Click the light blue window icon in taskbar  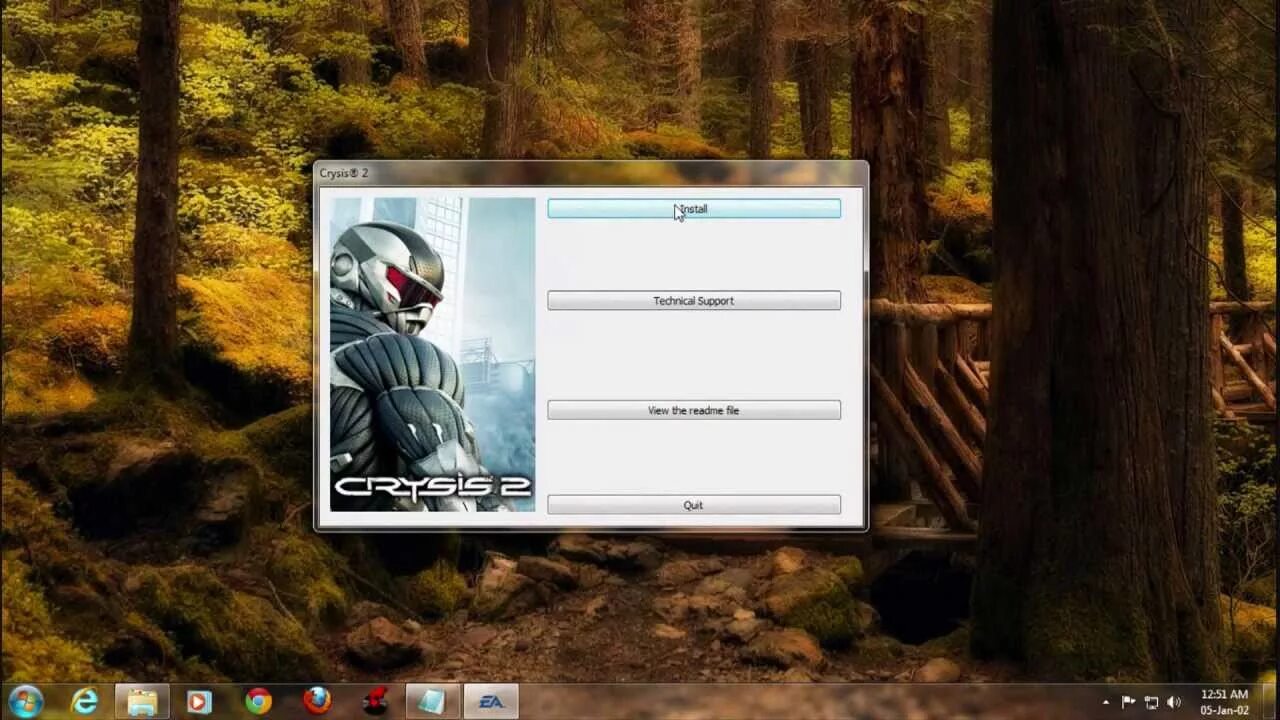pos(432,702)
